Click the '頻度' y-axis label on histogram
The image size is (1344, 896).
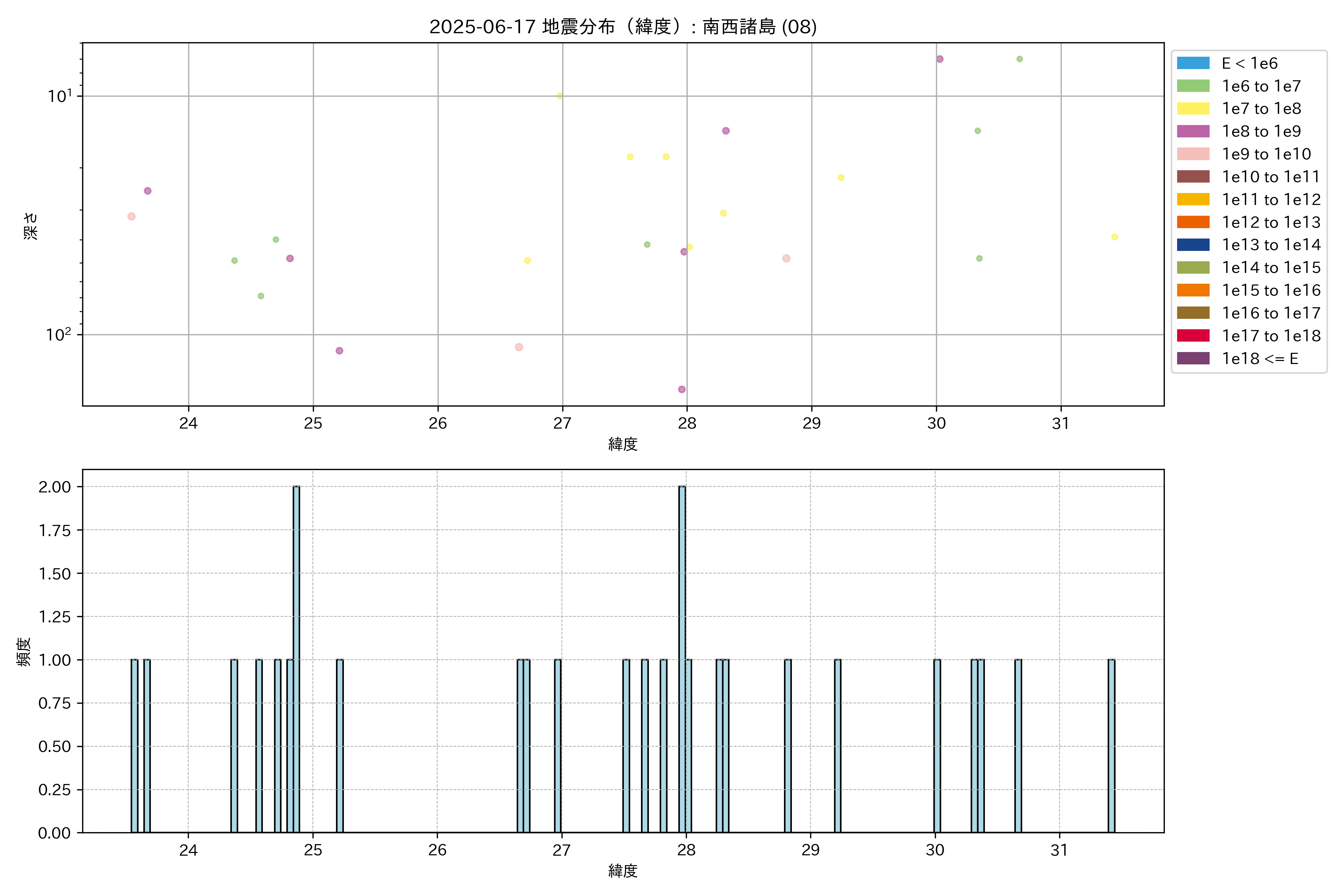point(24,651)
